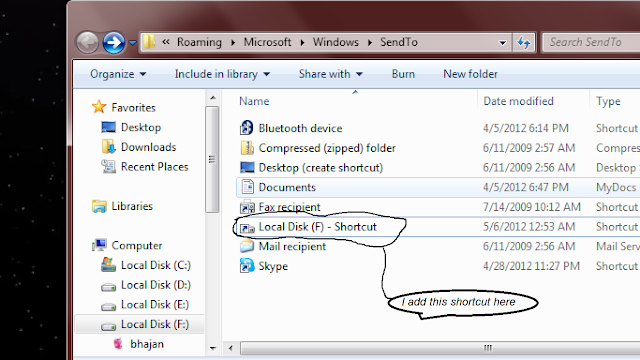Click Local Disk (F) - Shortcut icon
The width and height of the screenshot is (640, 360).
click(247, 227)
